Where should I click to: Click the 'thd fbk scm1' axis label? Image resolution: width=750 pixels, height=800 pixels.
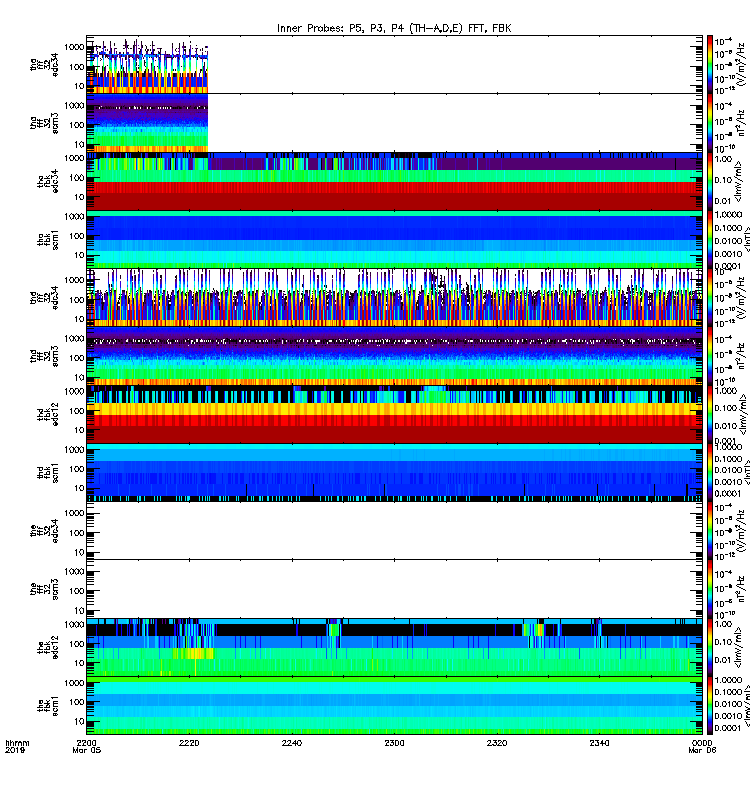[48, 472]
